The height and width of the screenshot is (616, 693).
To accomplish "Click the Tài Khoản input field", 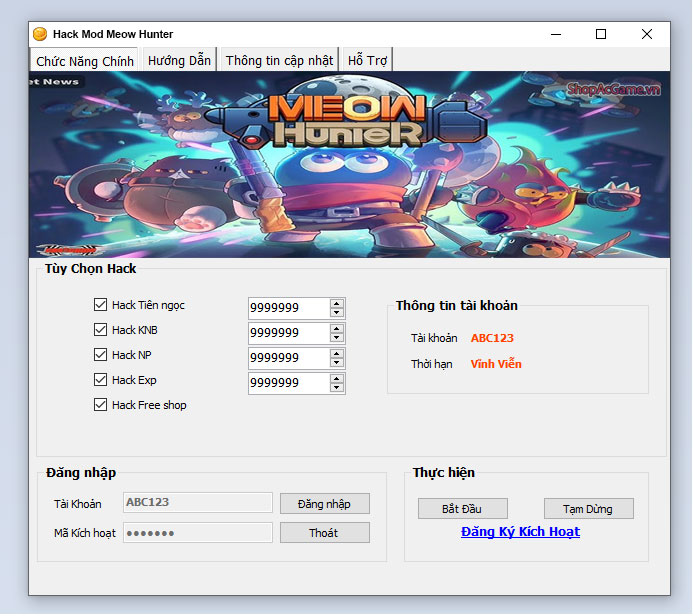I will click(198, 502).
